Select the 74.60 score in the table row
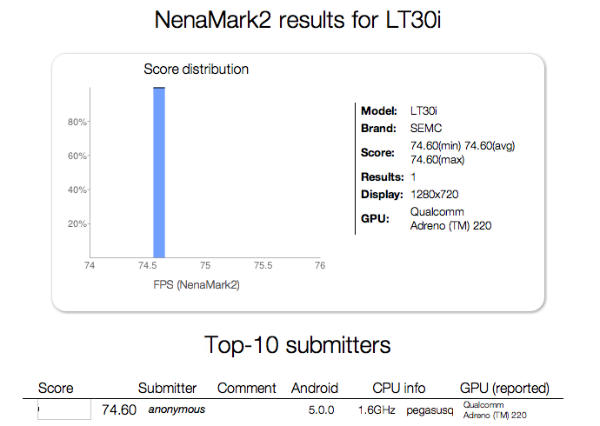600x426 pixels. click(x=119, y=410)
